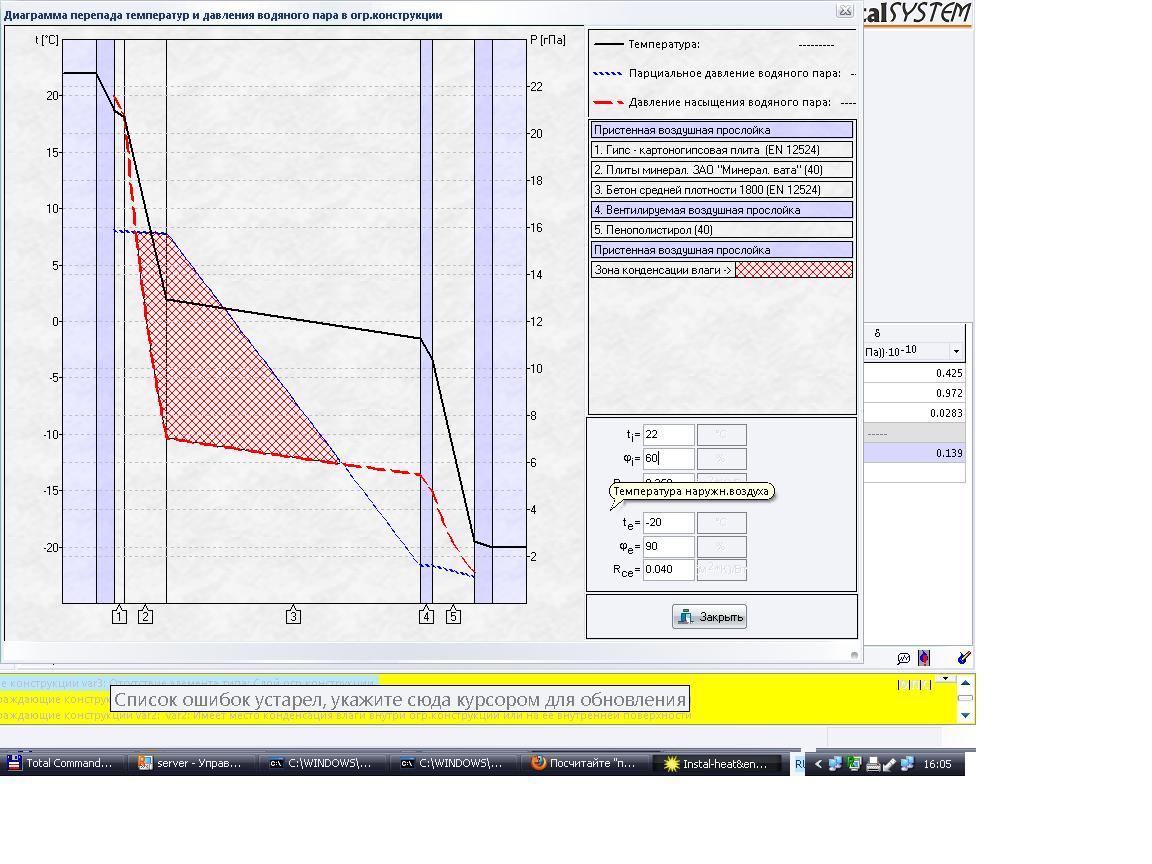Viewport: 1152px width, 864px height.
Task: Expand hidden tray icons with the arrow
Action: tap(818, 764)
